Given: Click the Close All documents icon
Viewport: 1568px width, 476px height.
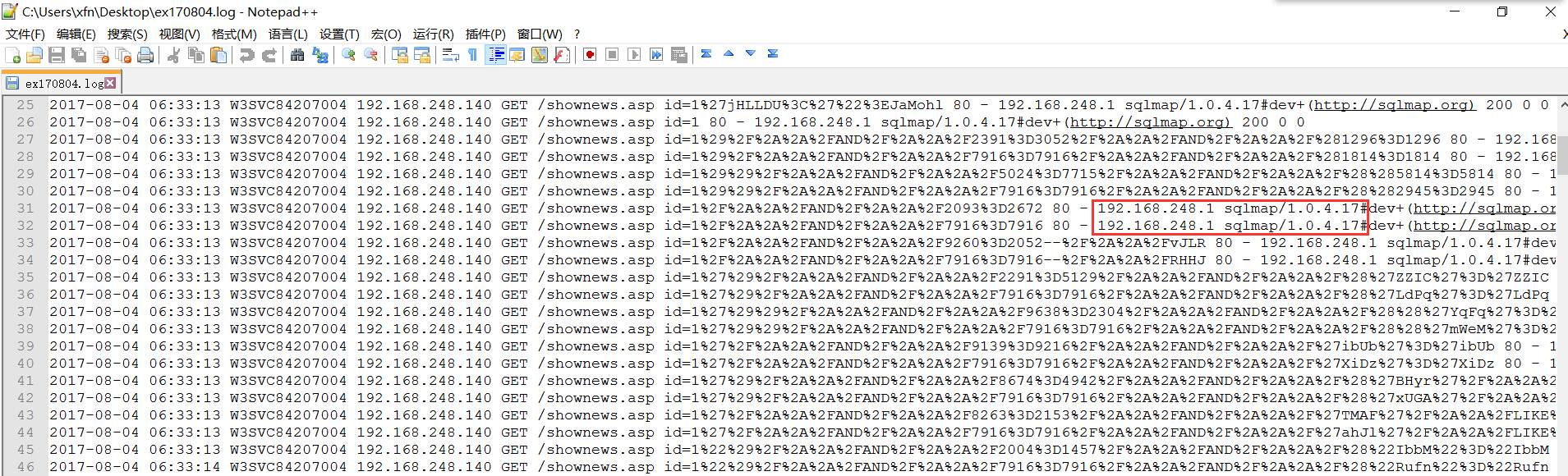Looking at the screenshot, I should (x=123, y=55).
